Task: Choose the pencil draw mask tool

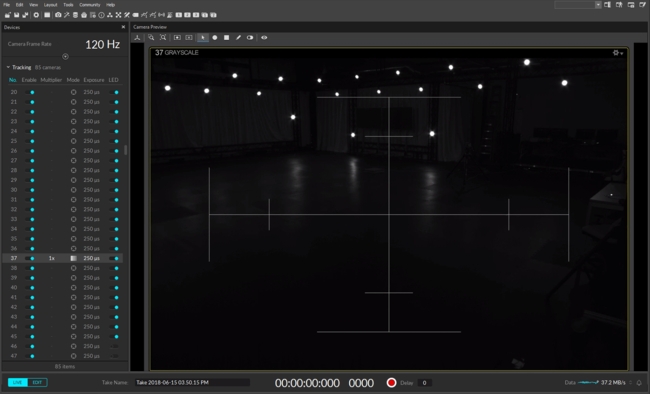Action: (238, 37)
